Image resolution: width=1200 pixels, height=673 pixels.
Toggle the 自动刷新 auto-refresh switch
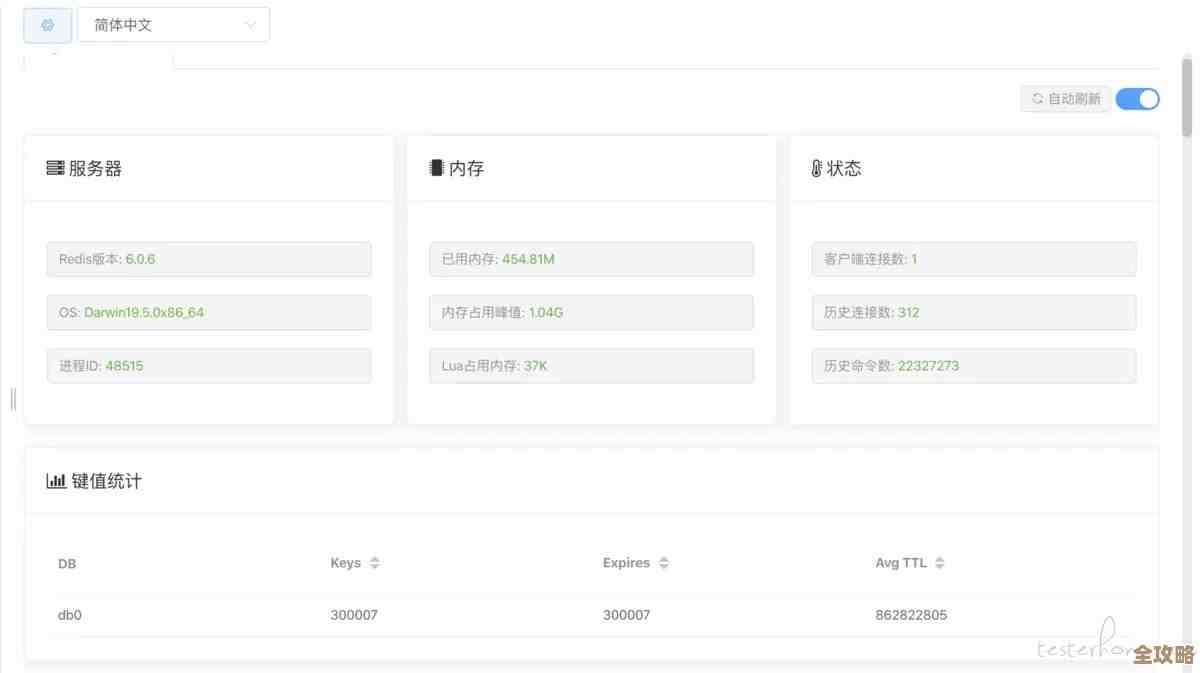1137,99
